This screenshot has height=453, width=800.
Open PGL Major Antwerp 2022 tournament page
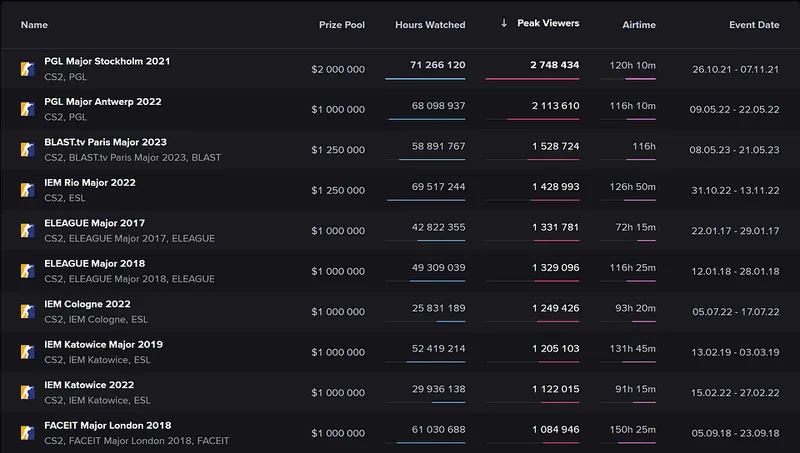(103, 102)
